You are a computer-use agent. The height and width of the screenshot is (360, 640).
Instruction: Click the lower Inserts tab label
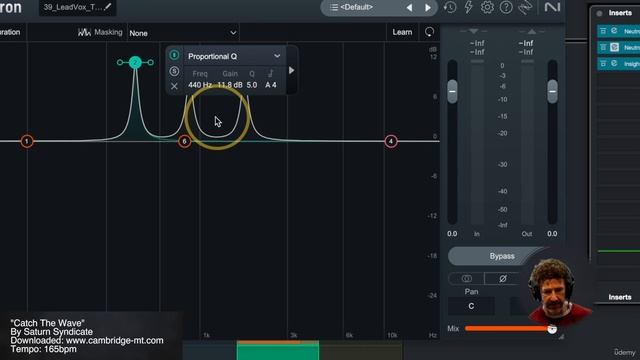(x=620, y=297)
